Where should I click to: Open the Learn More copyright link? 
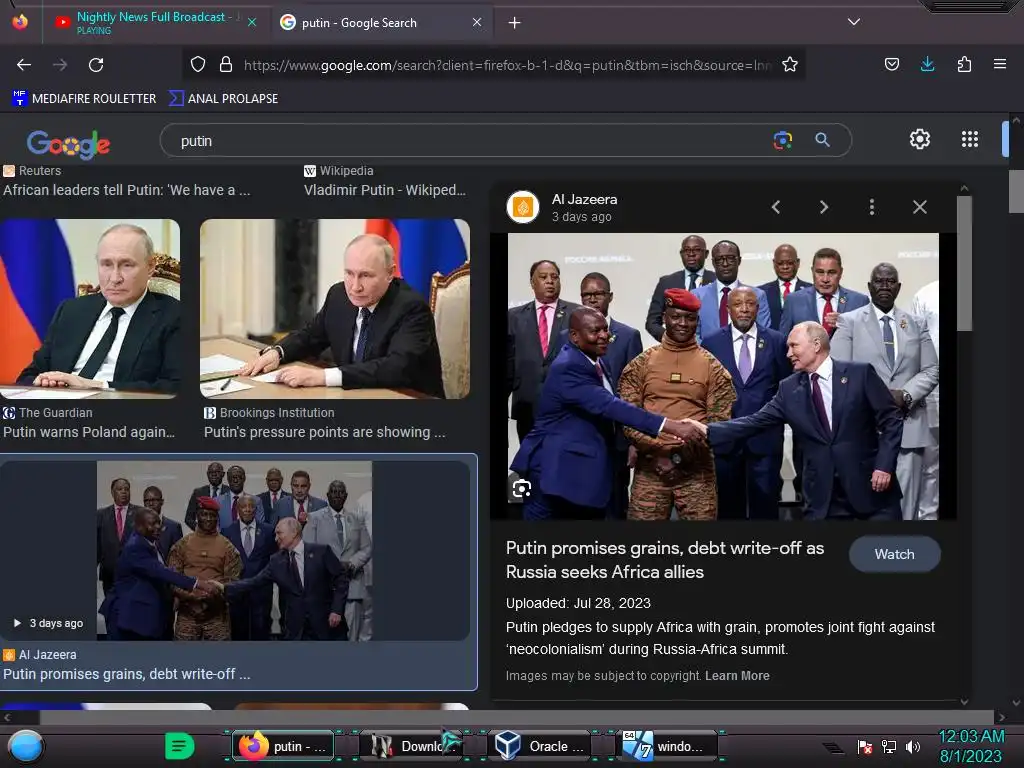click(x=737, y=676)
